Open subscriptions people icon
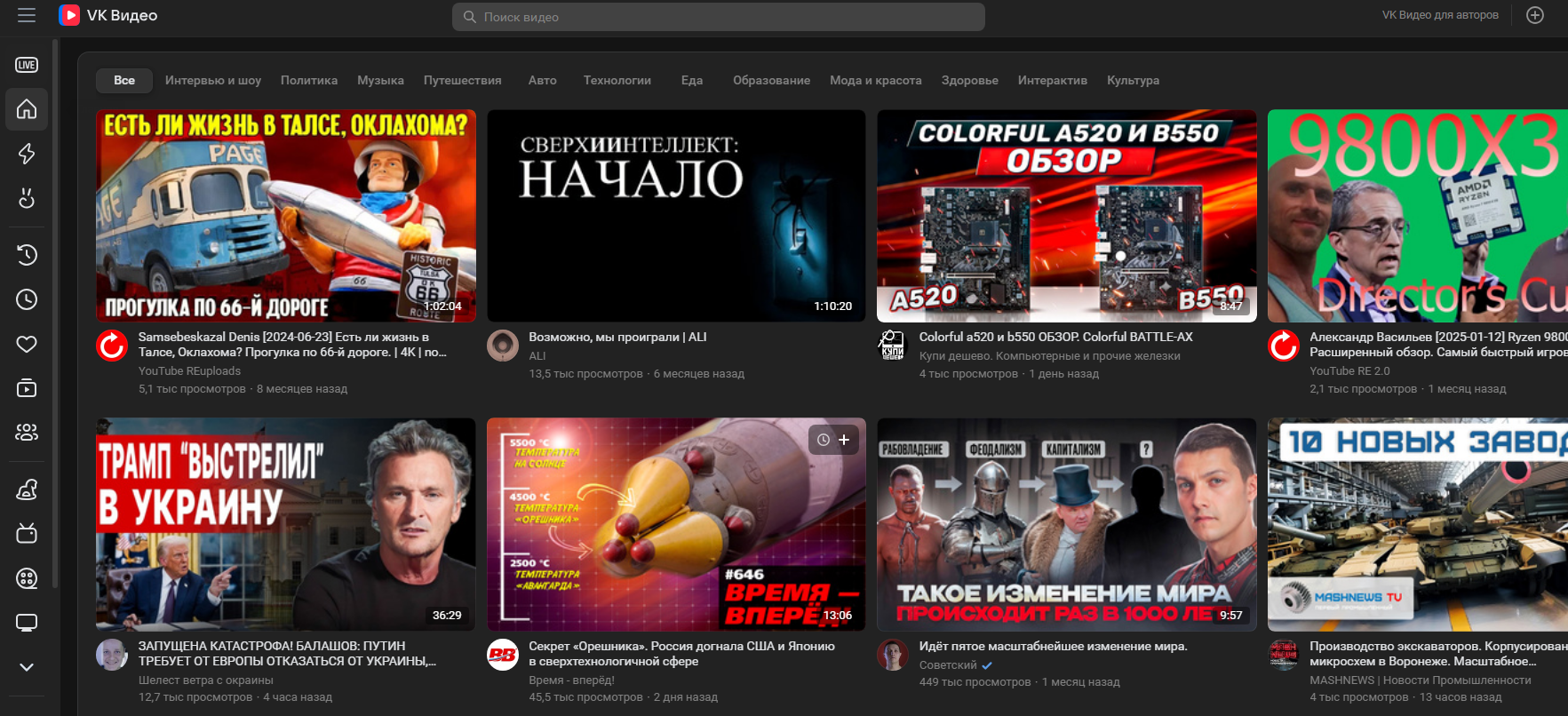The height and width of the screenshot is (716, 1568). pyautogui.click(x=27, y=433)
